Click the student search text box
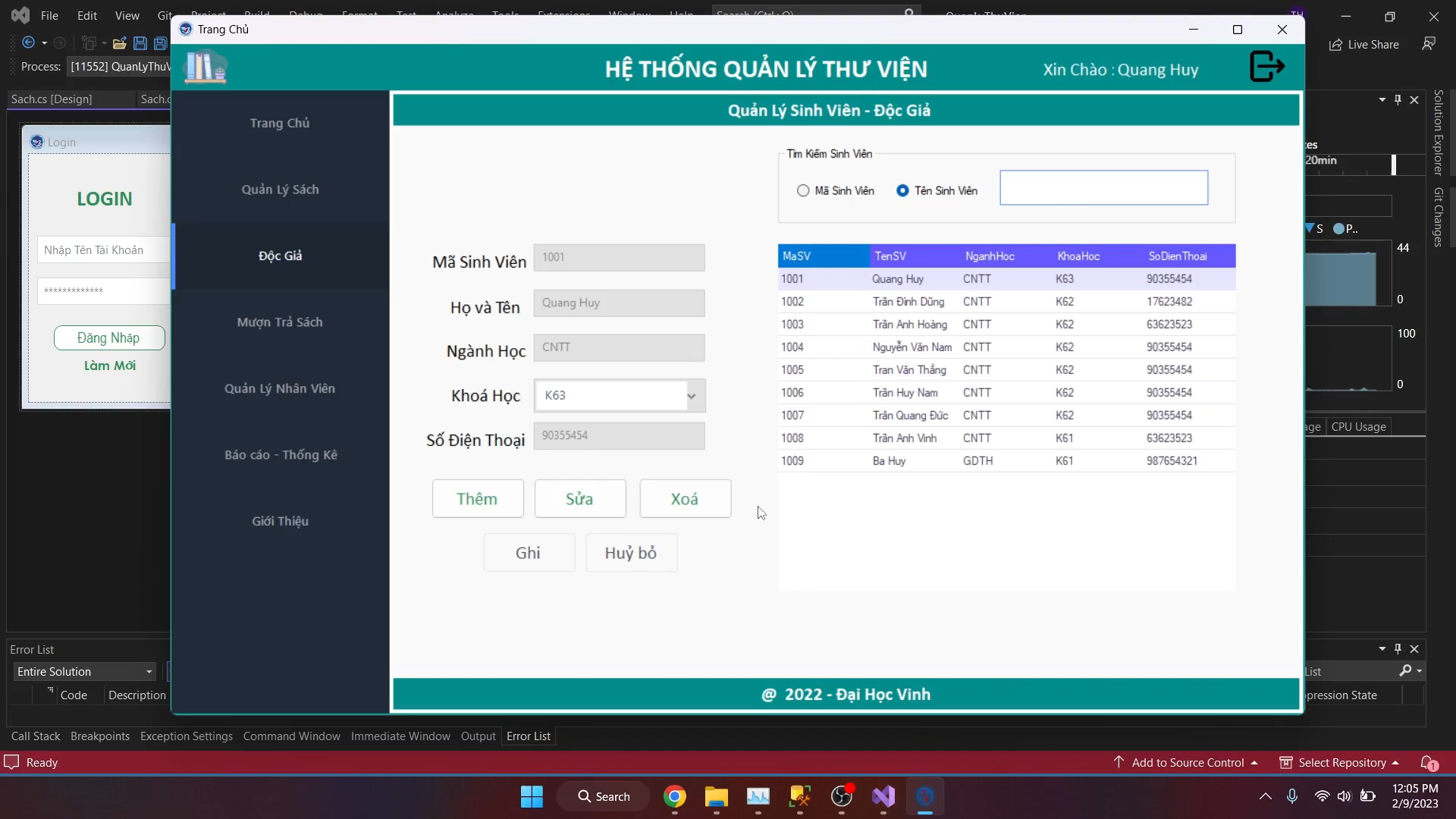The image size is (1456, 819). tap(1103, 187)
